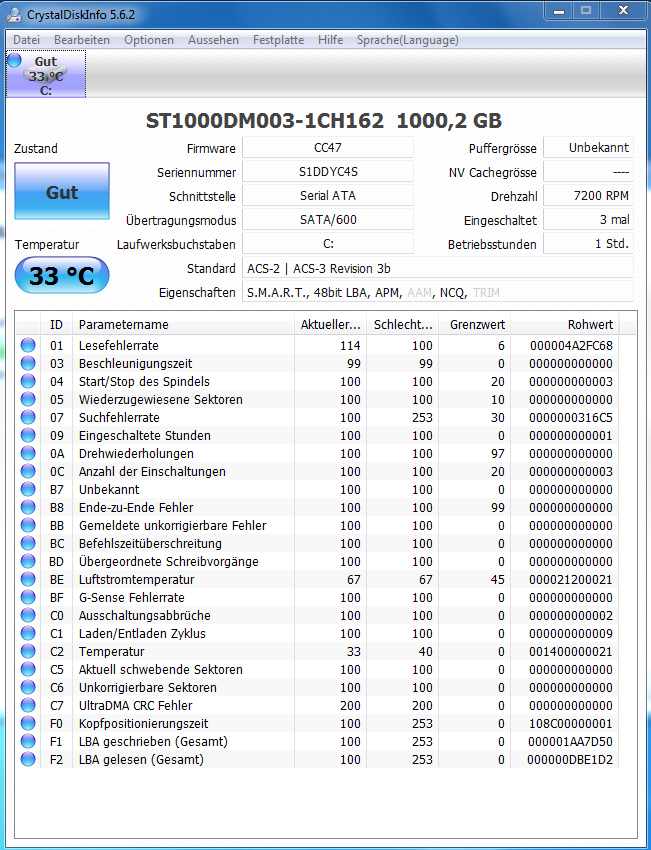This screenshot has height=850, width=651.
Task: Click the NV Cachegrösse field showing ----
Action: click(588, 172)
